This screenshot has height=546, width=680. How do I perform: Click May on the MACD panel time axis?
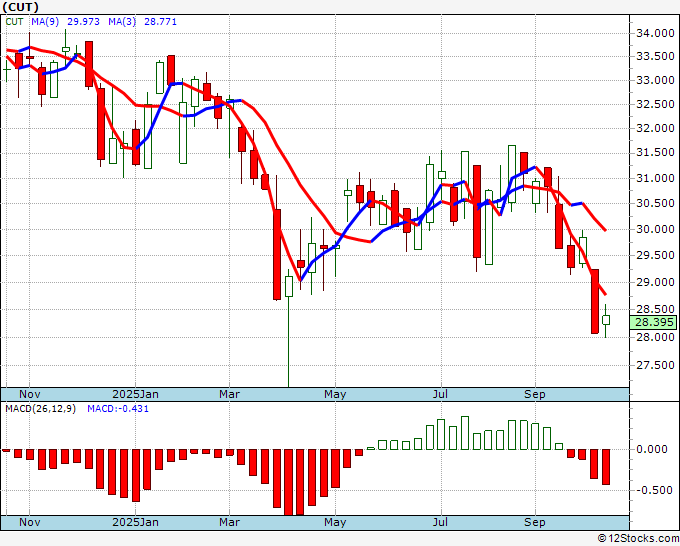click(335, 522)
